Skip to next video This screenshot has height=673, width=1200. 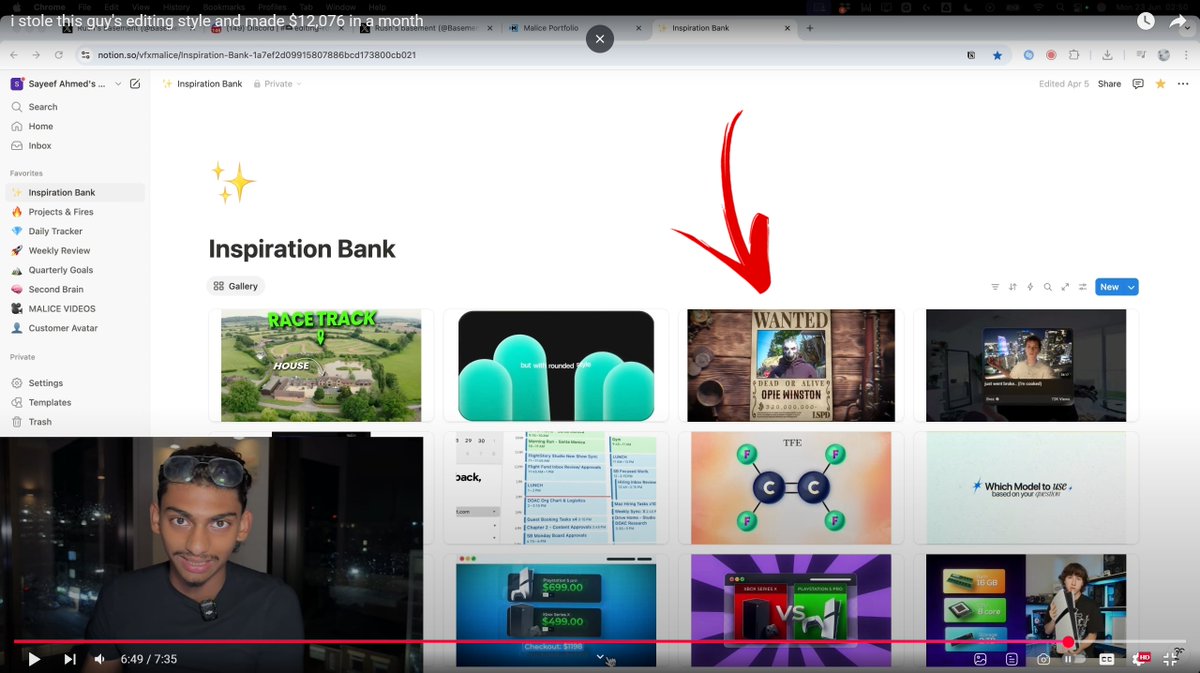[x=70, y=659]
